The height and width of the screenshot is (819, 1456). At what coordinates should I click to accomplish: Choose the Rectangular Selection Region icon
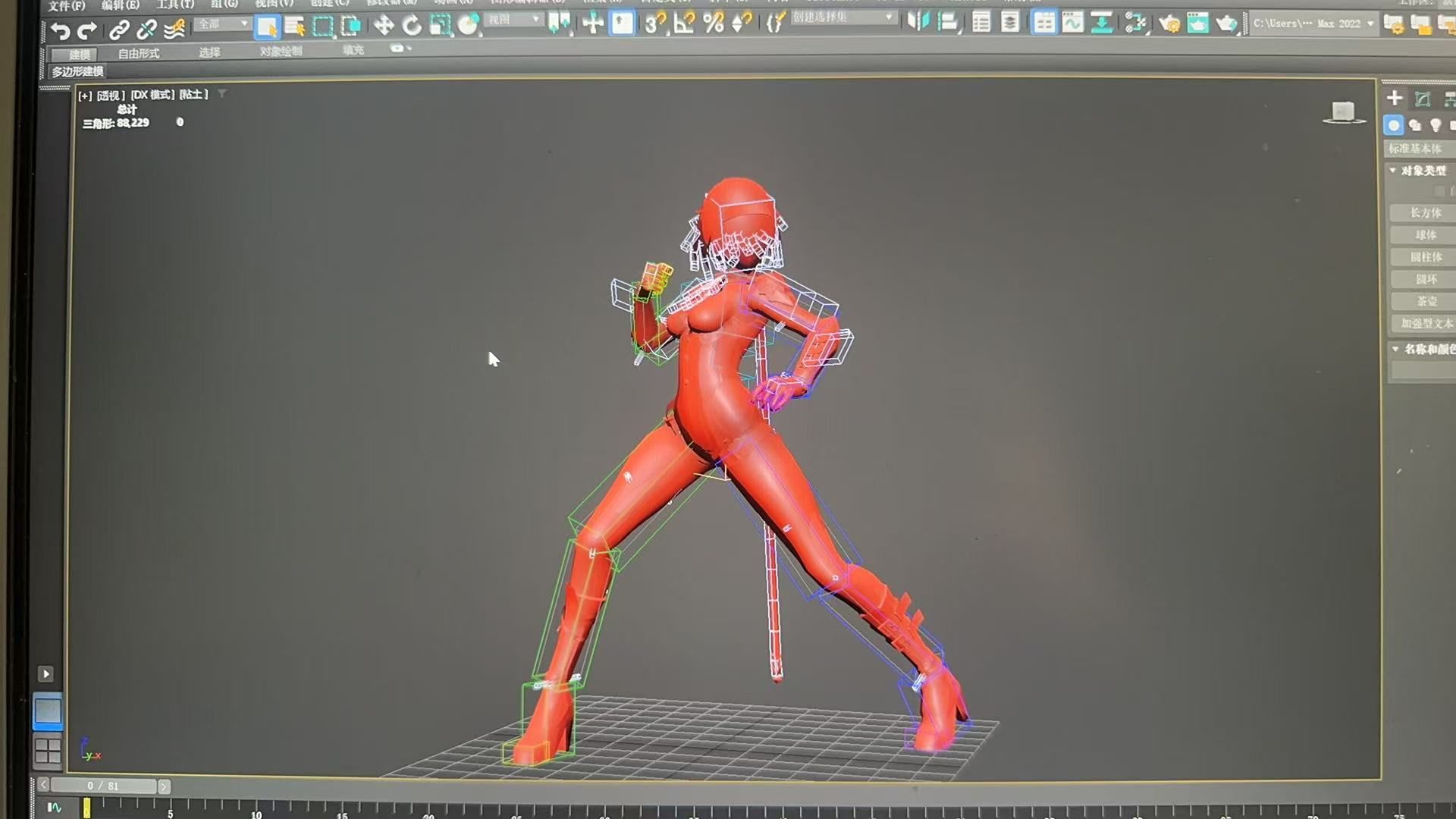click(x=323, y=27)
